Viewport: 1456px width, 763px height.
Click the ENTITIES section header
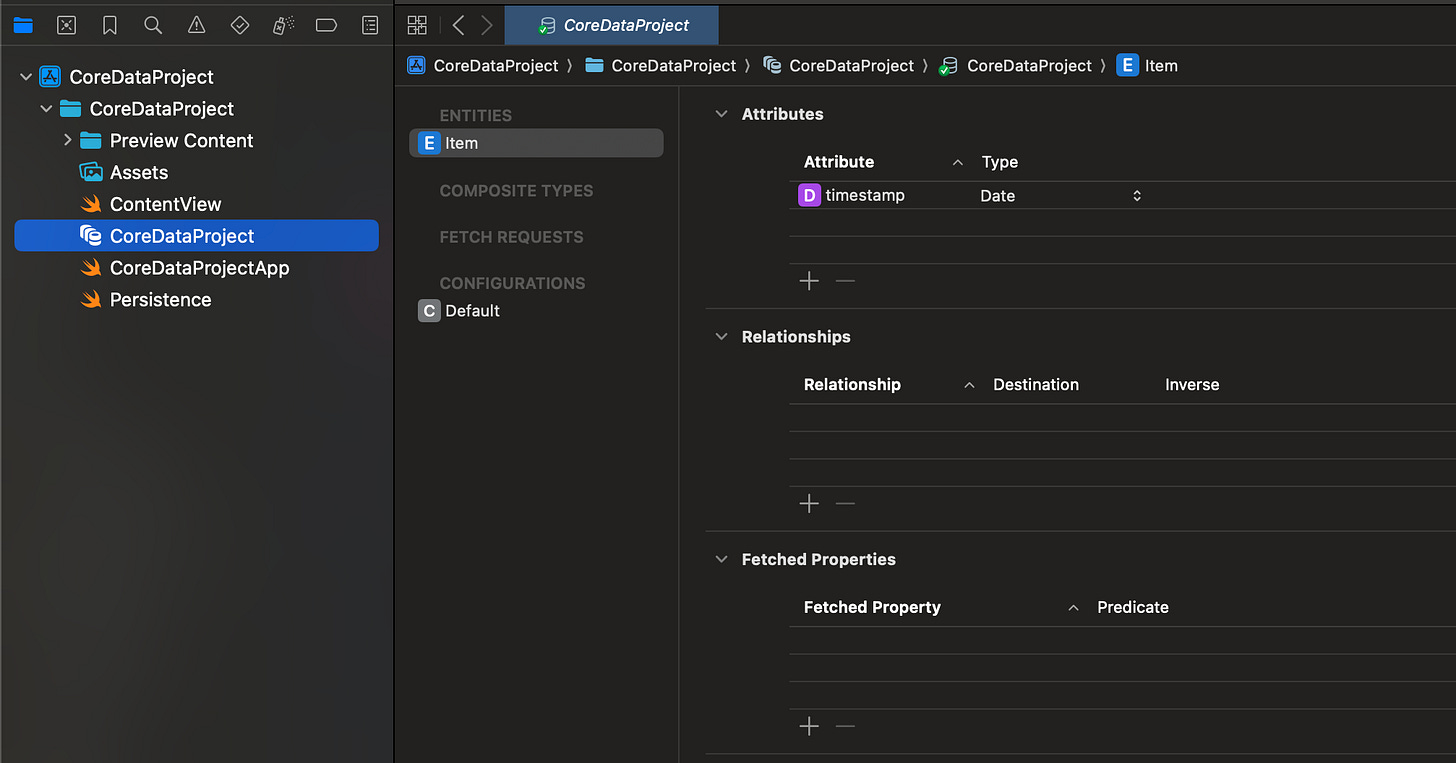pos(476,116)
